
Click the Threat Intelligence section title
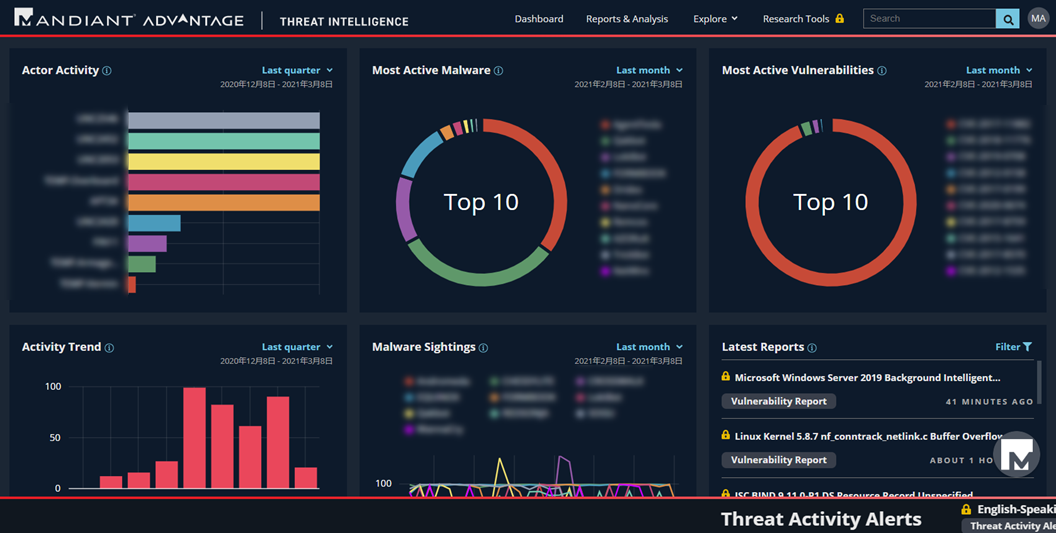pyautogui.click(x=344, y=22)
